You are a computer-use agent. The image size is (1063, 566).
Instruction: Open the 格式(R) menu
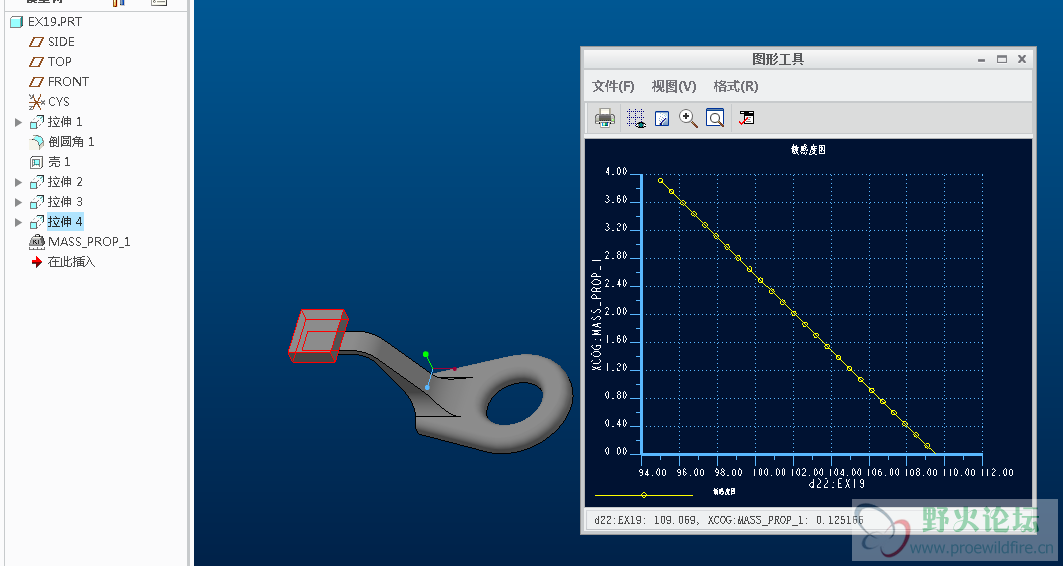point(736,86)
